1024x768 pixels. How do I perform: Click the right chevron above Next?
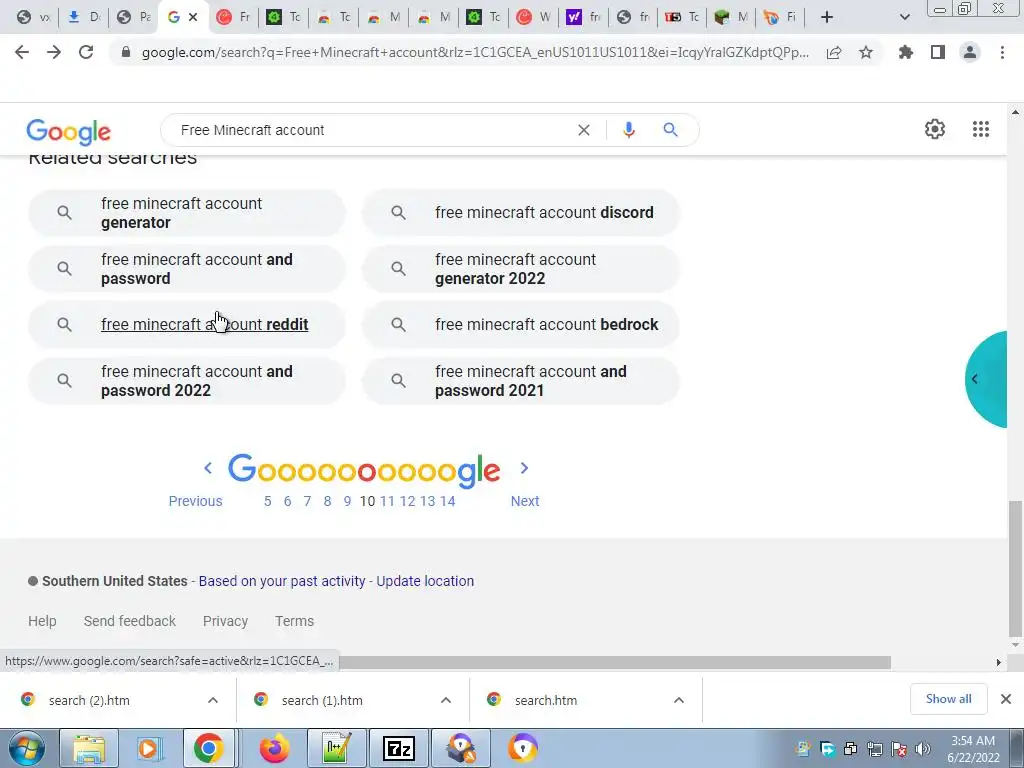click(x=524, y=468)
